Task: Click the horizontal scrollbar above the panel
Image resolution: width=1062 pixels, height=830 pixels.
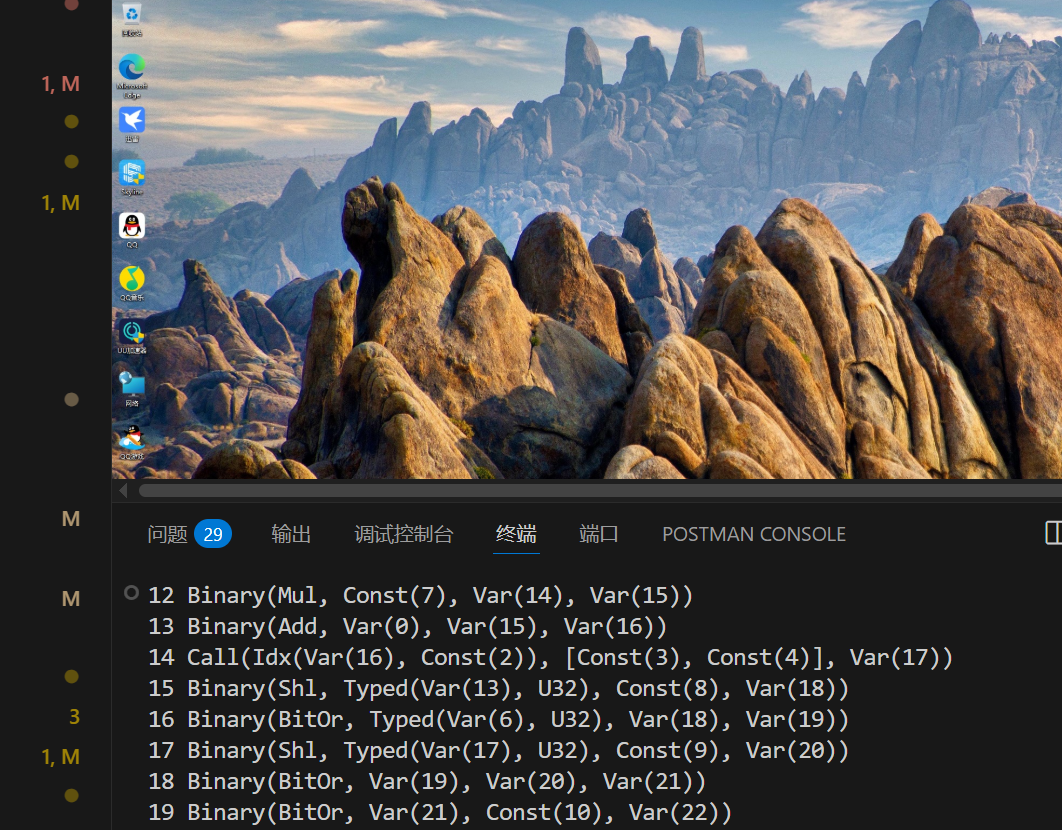Action: (x=600, y=491)
